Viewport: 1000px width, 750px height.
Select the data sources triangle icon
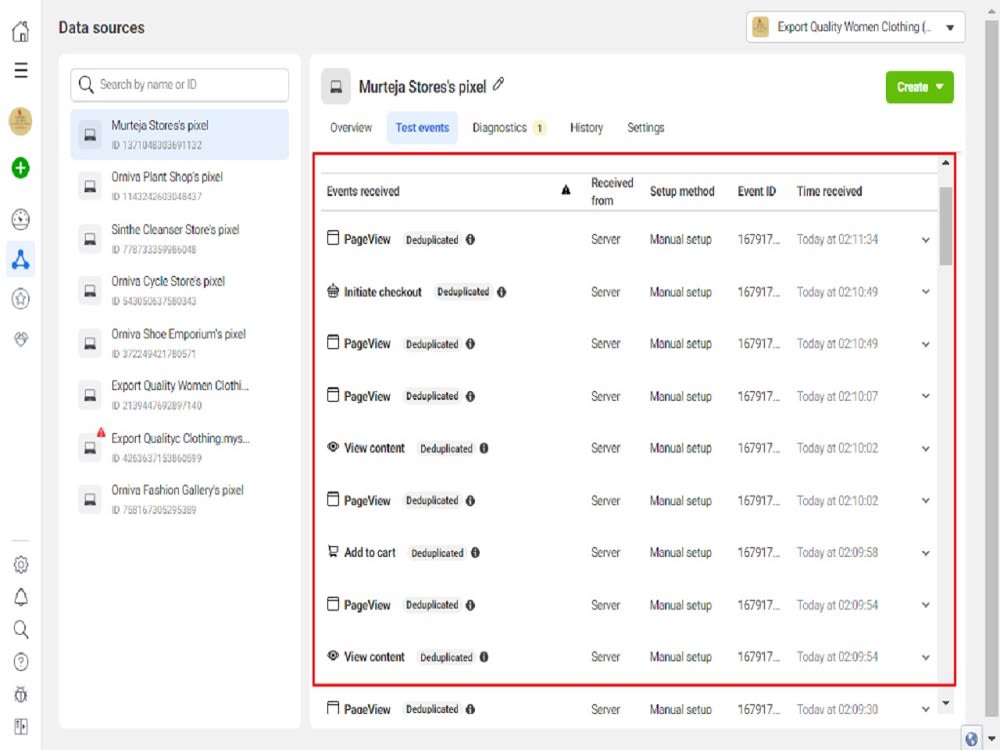pos(20,259)
